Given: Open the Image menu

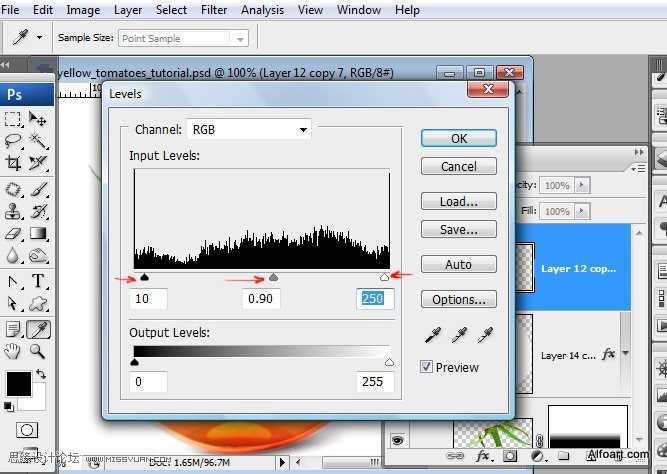Looking at the screenshot, I should 83,9.
